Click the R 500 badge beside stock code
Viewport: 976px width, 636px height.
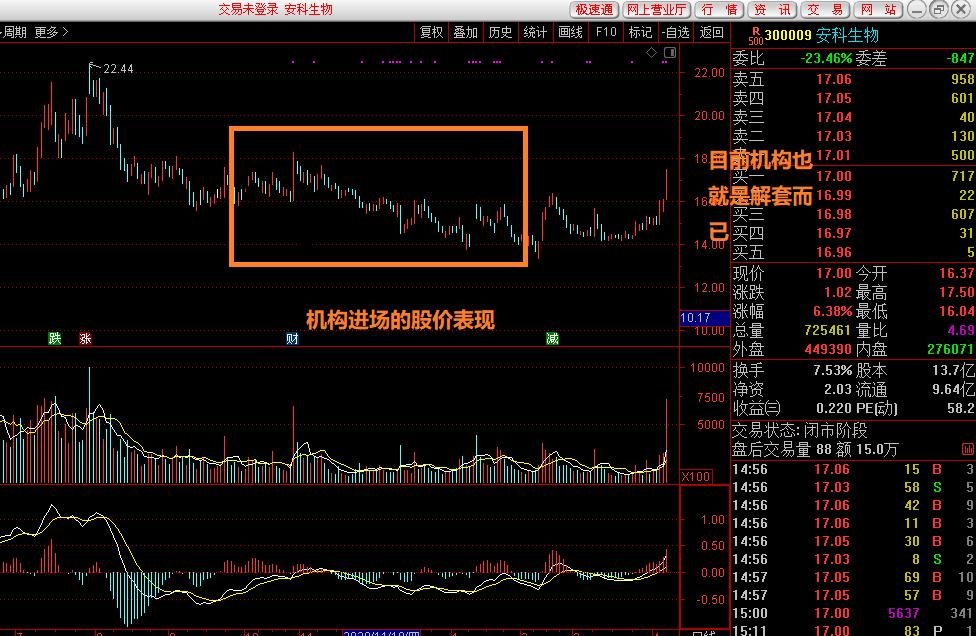[756, 35]
